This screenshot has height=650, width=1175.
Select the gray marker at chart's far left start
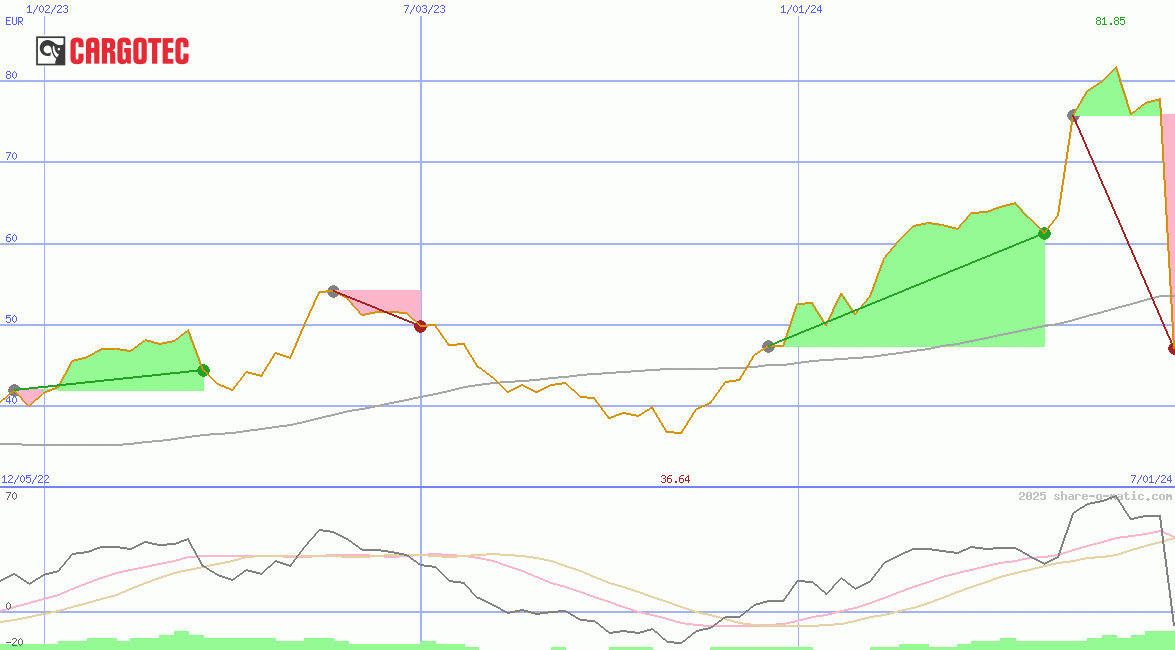pos(14,390)
